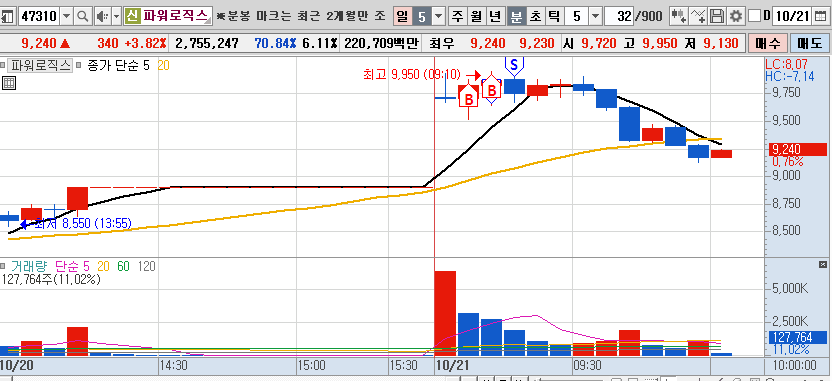Click the gray 120 volume average label
Image resolution: width=832 pixels, height=381 pixels.
click(x=146, y=266)
